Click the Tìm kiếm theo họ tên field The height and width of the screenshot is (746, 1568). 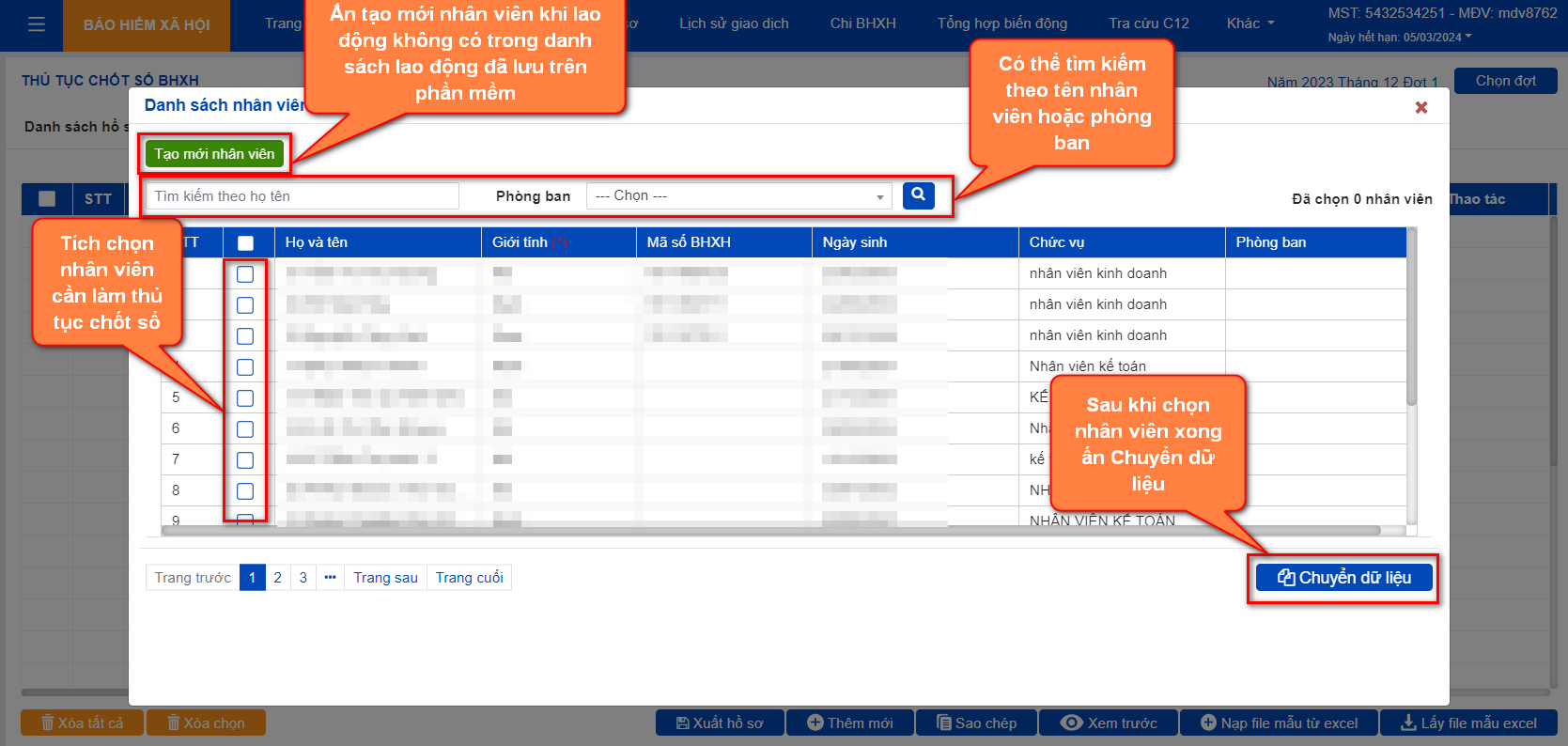pyautogui.click(x=303, y=196)
